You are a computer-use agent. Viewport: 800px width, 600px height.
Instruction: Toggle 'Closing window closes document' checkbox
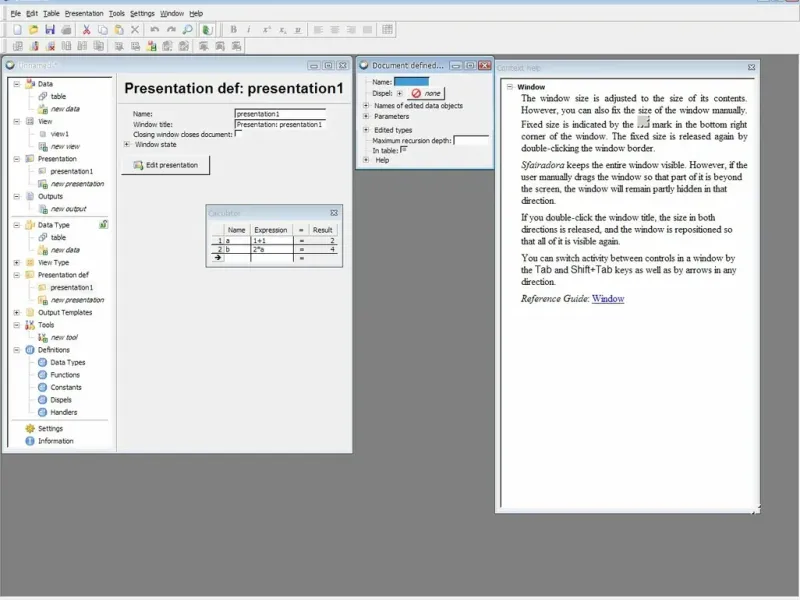click(238, 133)
